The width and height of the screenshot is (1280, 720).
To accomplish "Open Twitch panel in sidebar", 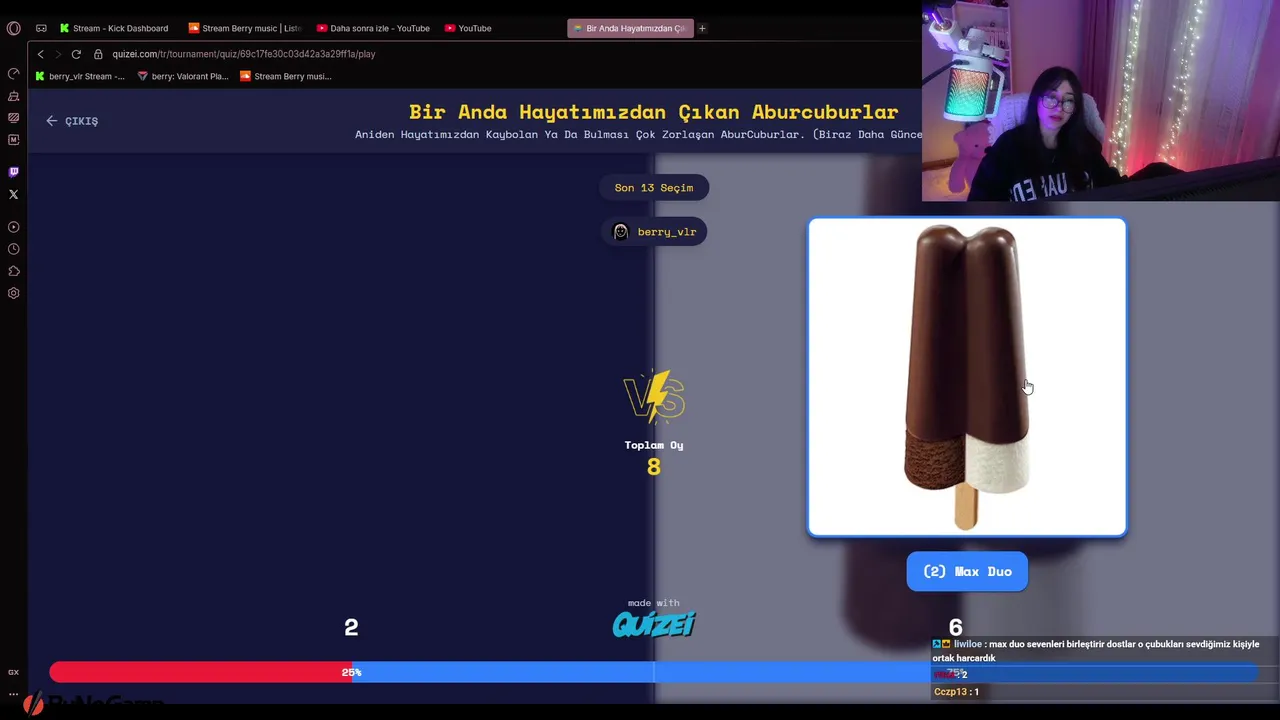I will 13,172.
